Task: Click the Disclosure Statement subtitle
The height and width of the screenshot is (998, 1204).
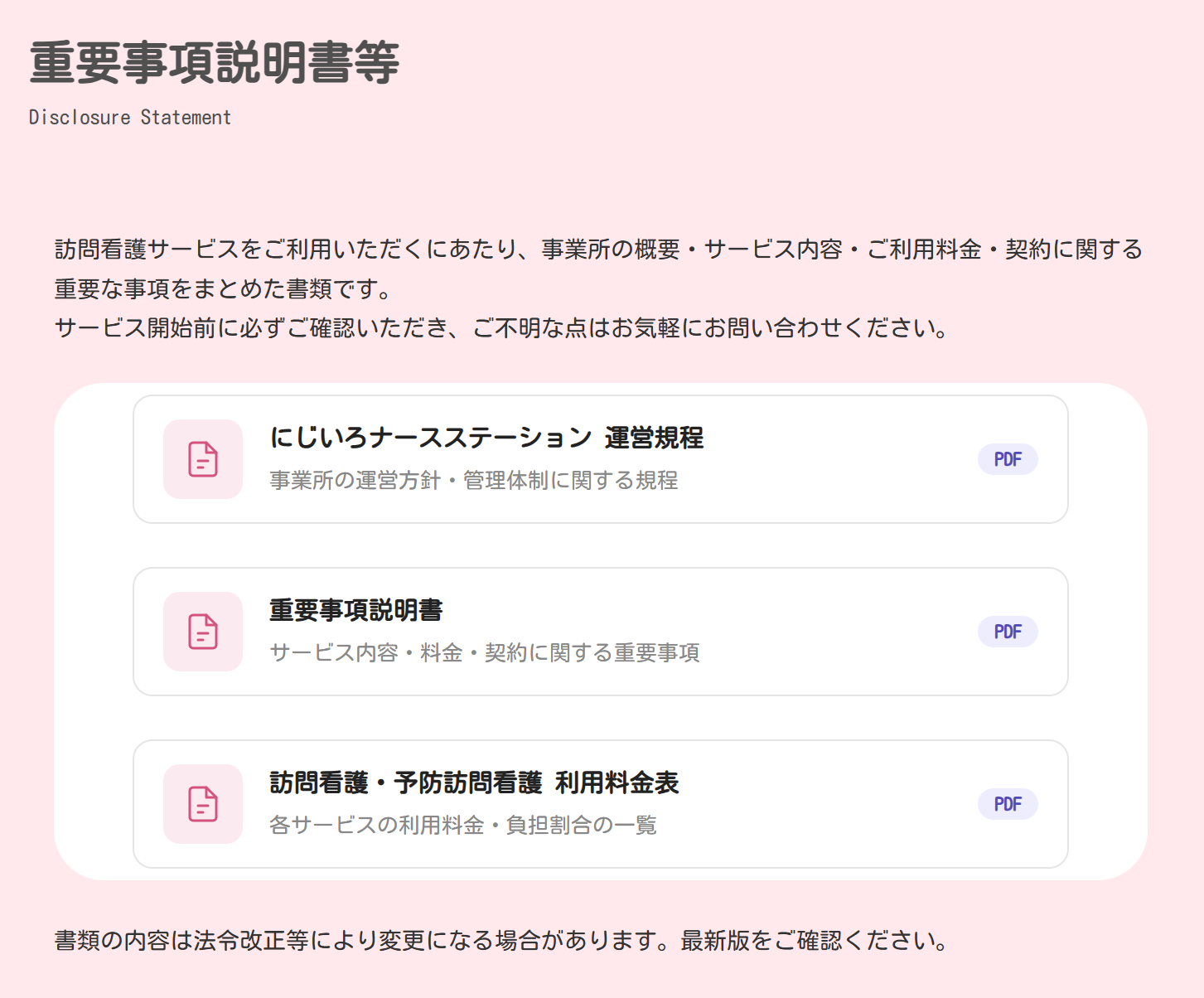Action: (x=130, y=118)
